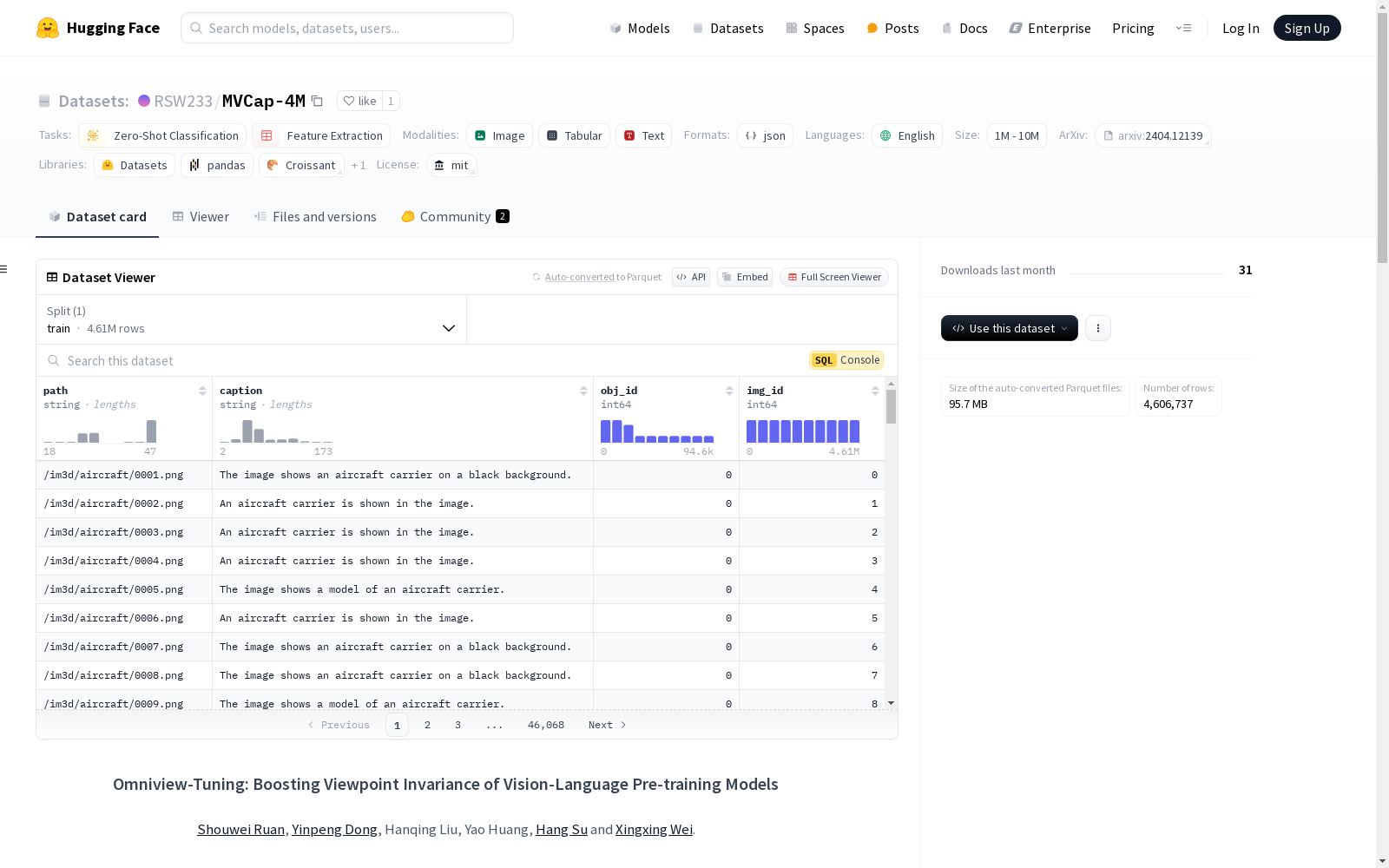The image size is (1389, 868).
Task: Jump to page 2 of rows
Action: click(x=427, y=725)
